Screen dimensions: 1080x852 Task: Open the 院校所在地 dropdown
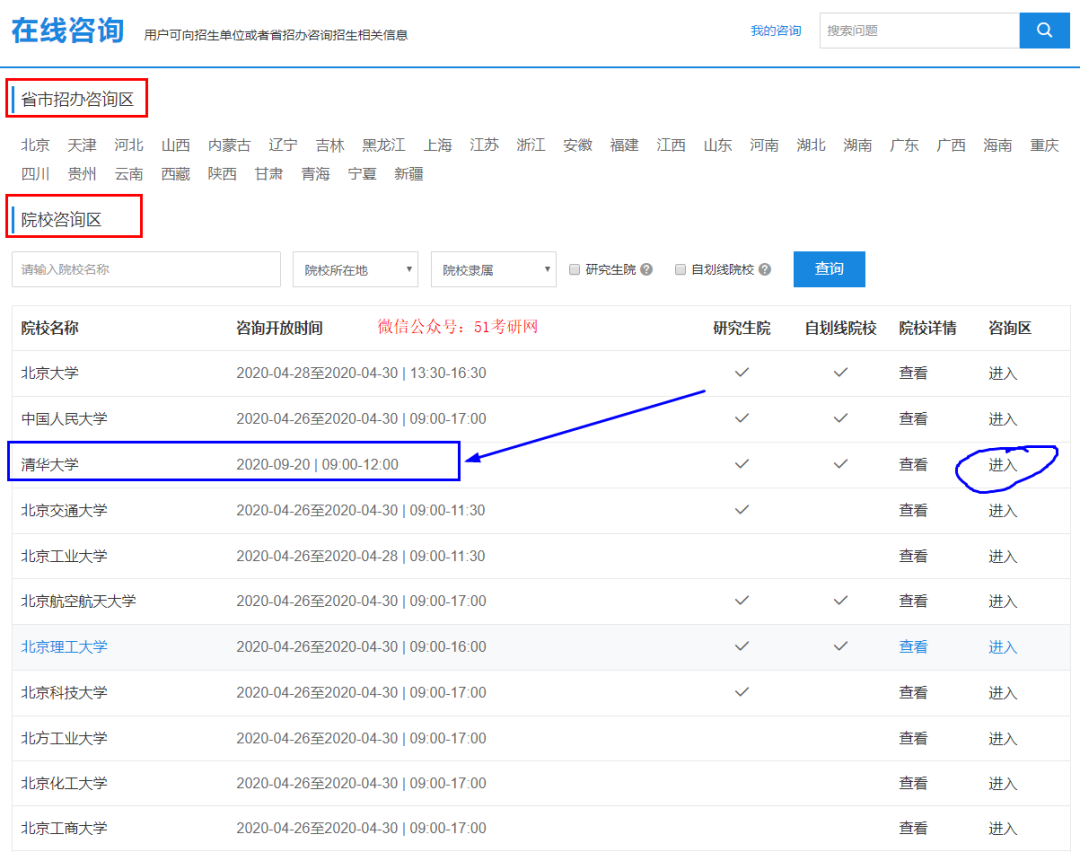pyautogui.click(x=355, y=269)
